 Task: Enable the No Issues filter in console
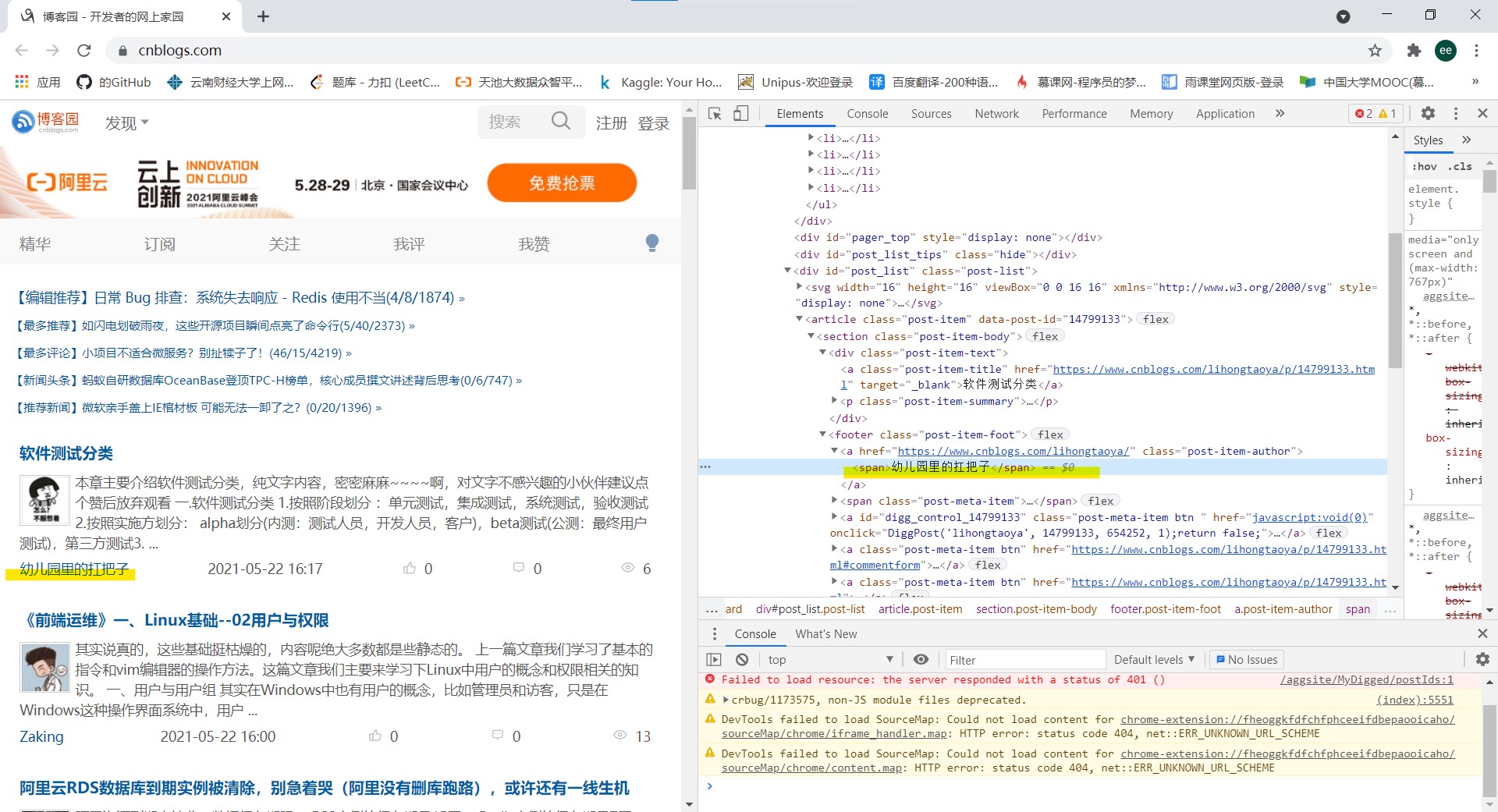pyautogui.click(x=1245, y=659)
